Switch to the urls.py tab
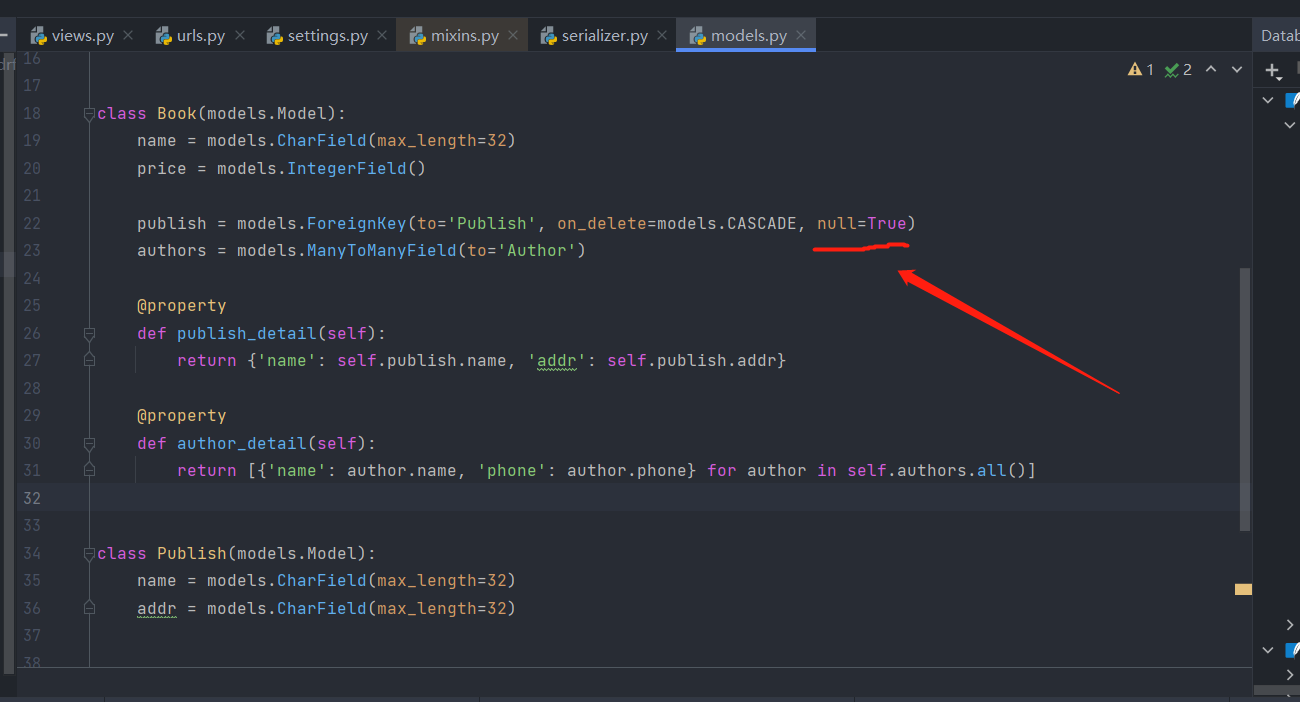 201,35
